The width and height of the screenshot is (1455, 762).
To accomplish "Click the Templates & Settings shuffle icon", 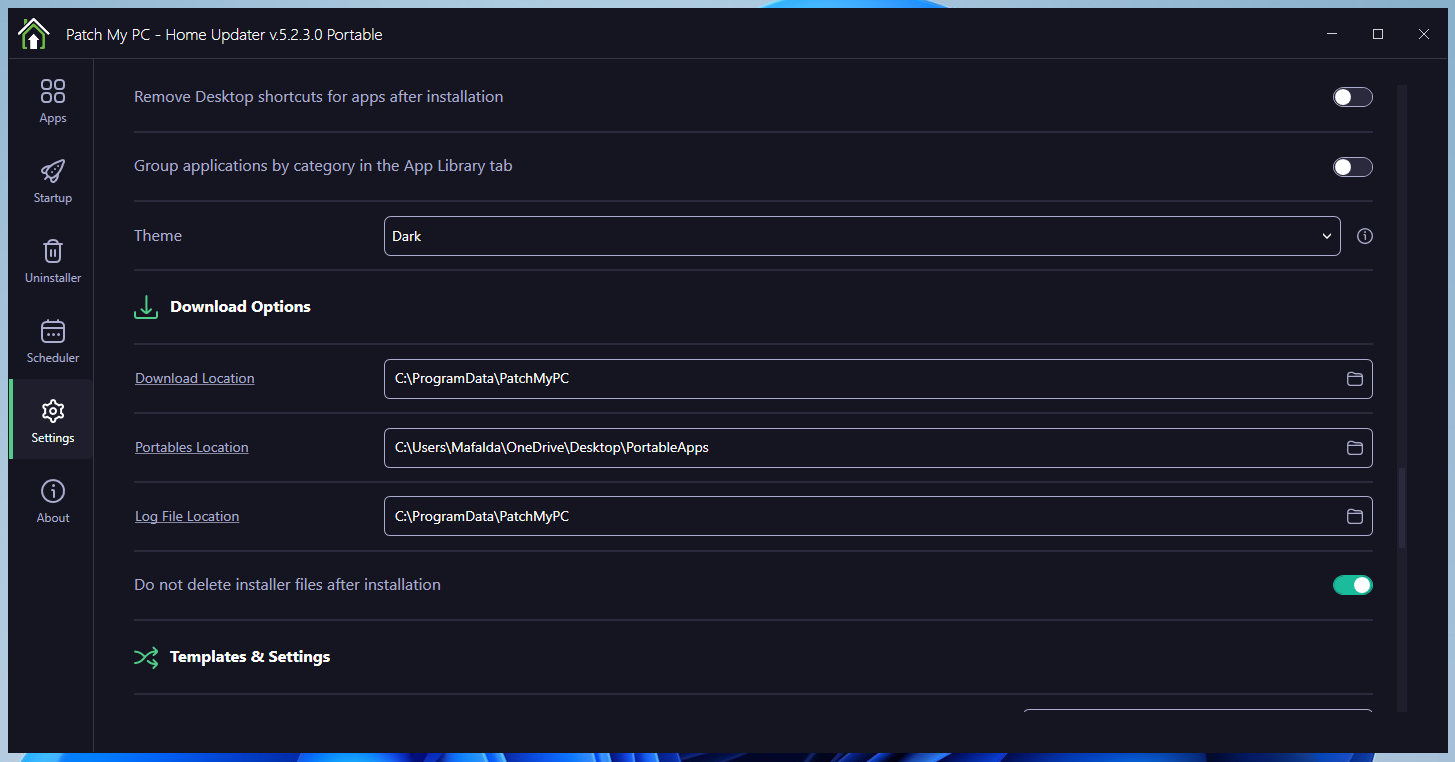I will coord(146,657).
